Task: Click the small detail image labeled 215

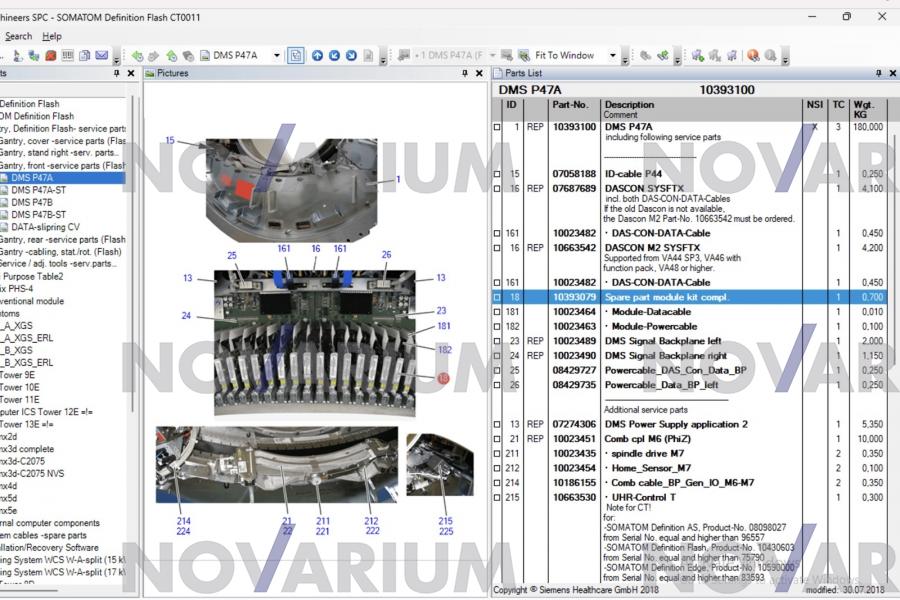Action: pyautogui.click(x=440, y=464)
